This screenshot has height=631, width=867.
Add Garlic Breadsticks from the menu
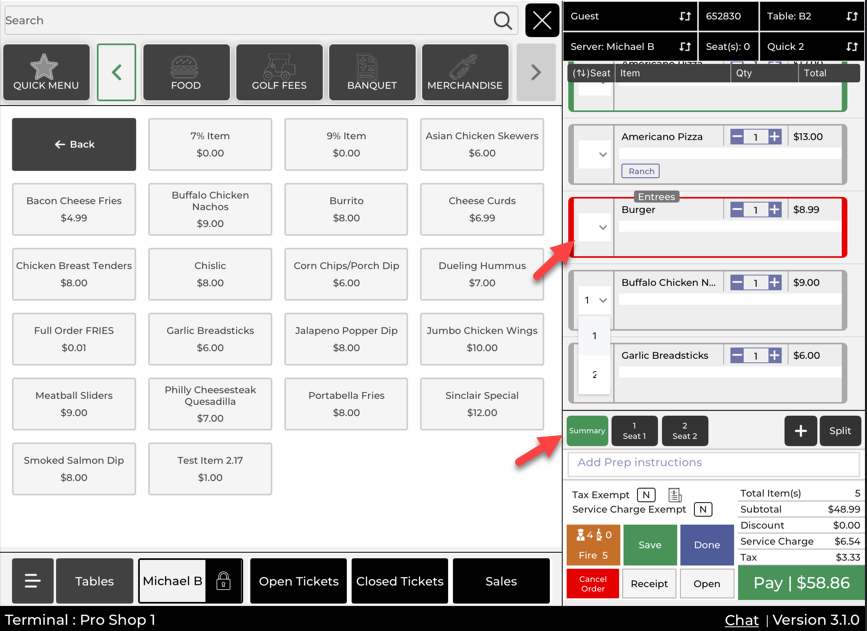pyautogui.click(x=210, y=339)
